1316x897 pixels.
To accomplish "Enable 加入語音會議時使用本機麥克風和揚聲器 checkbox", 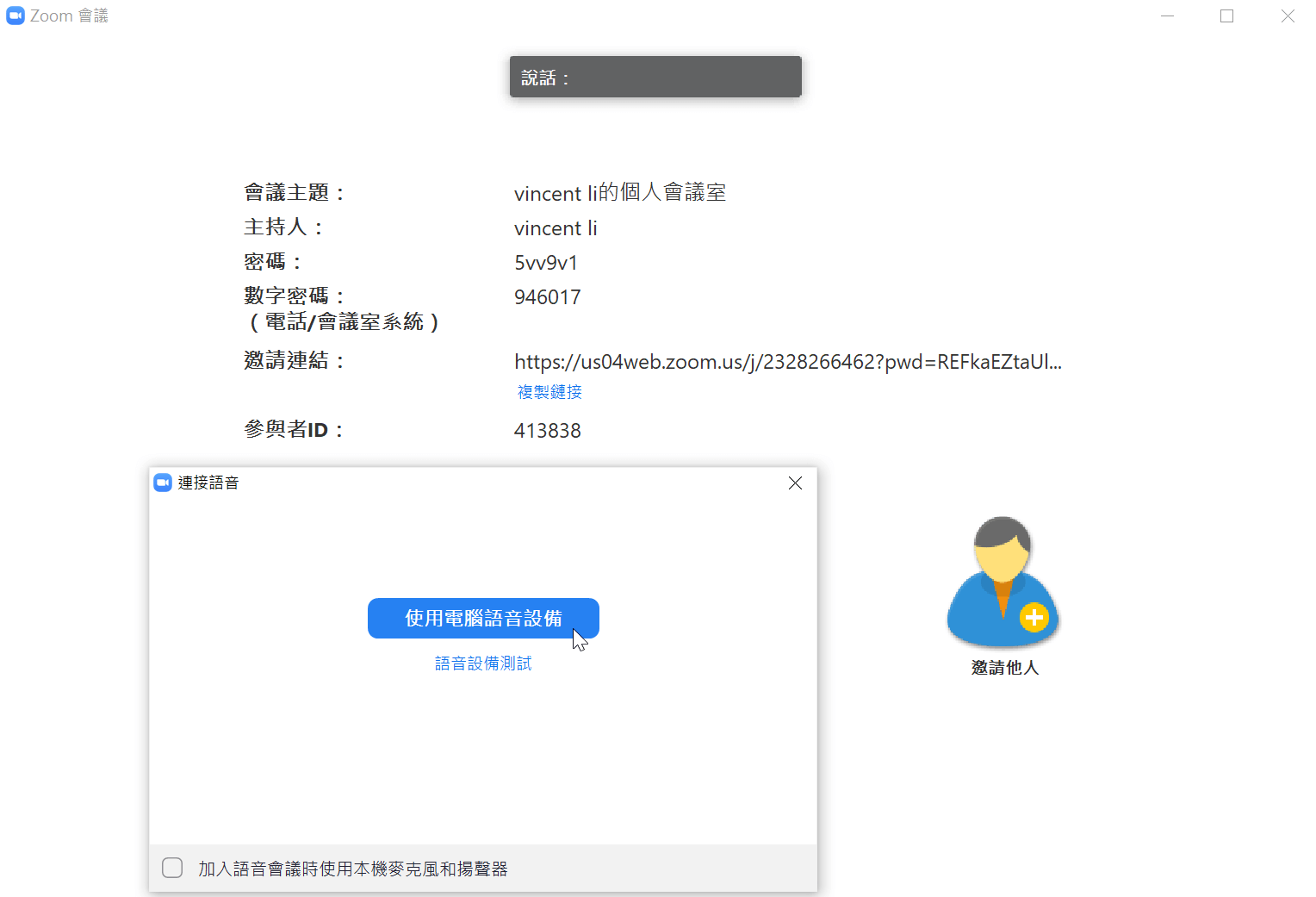I will [x=172, y=868].
